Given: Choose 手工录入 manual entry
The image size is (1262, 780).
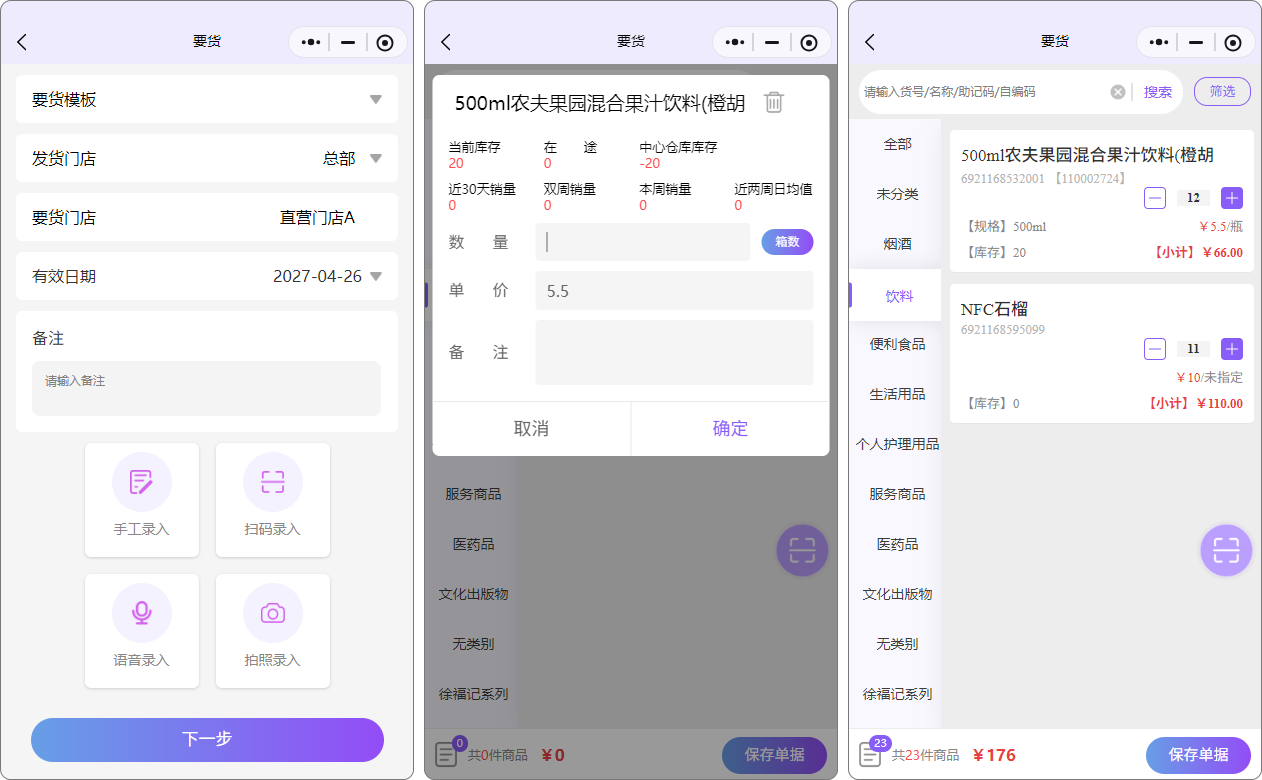Looking at the screenshot, I should pyautogui.click(x=142, y=500).
